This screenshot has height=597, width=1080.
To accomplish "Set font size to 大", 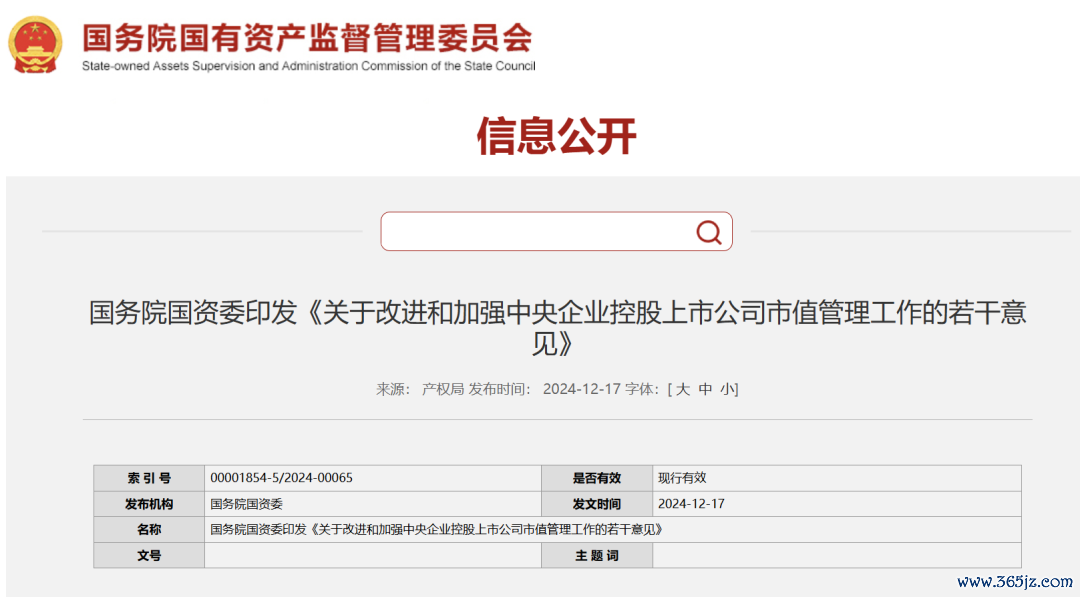I will click(683, 389).
